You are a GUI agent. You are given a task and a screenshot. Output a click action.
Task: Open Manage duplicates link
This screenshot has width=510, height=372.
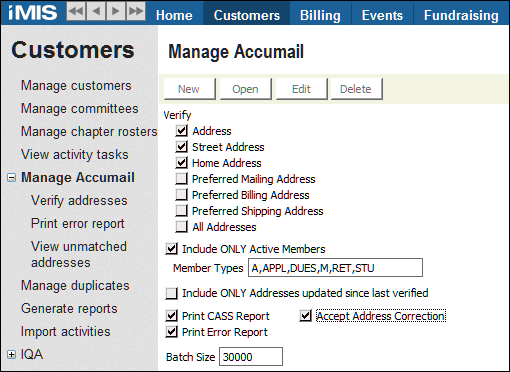[75, 286]
